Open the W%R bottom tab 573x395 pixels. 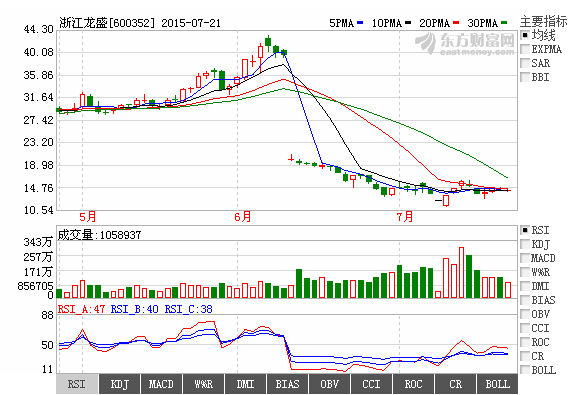click(203, 384)
